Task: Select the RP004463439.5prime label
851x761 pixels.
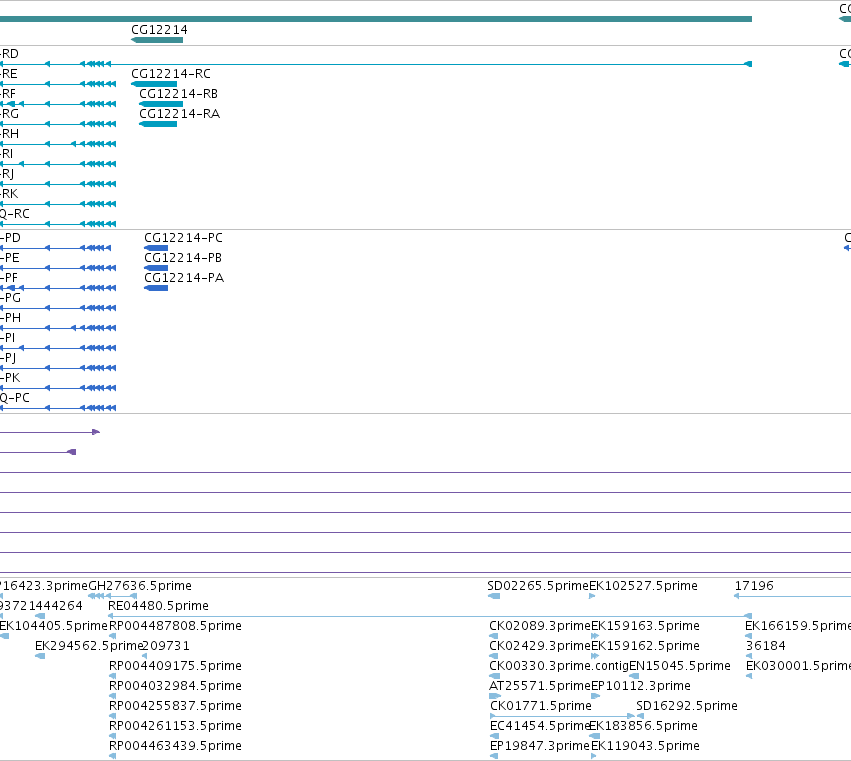Action: (175, 746)
